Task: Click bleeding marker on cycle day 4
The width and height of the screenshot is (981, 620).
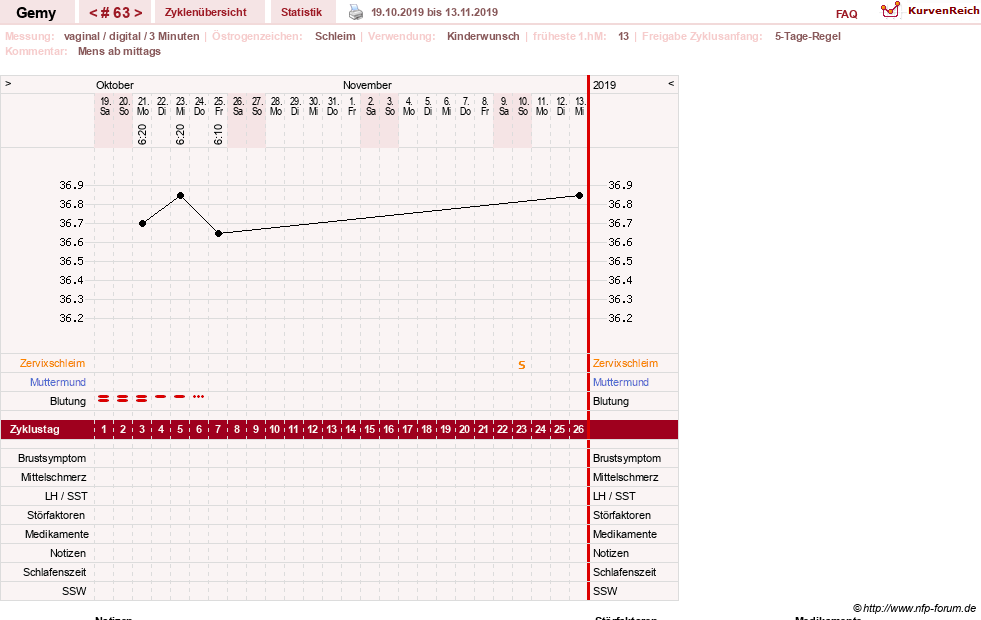Action: click(161, 397)
